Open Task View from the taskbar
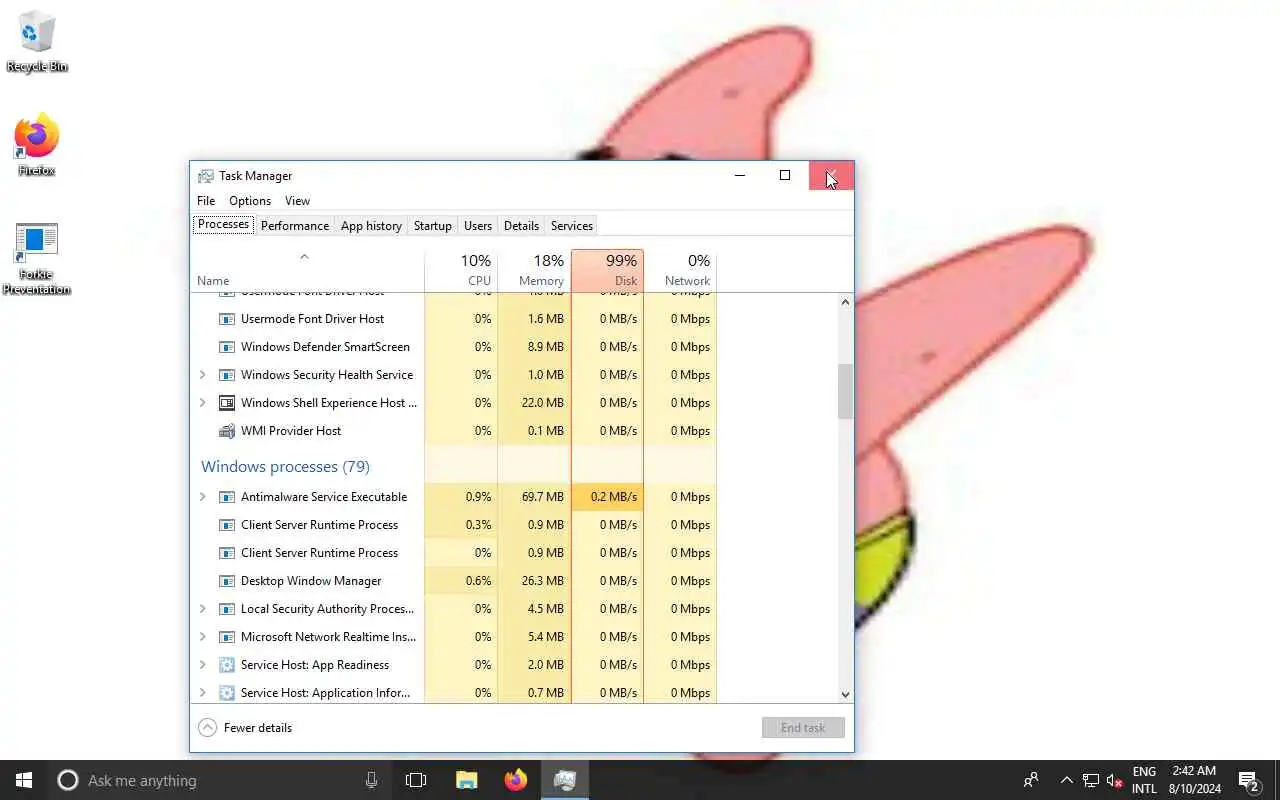 pos(416,780)
